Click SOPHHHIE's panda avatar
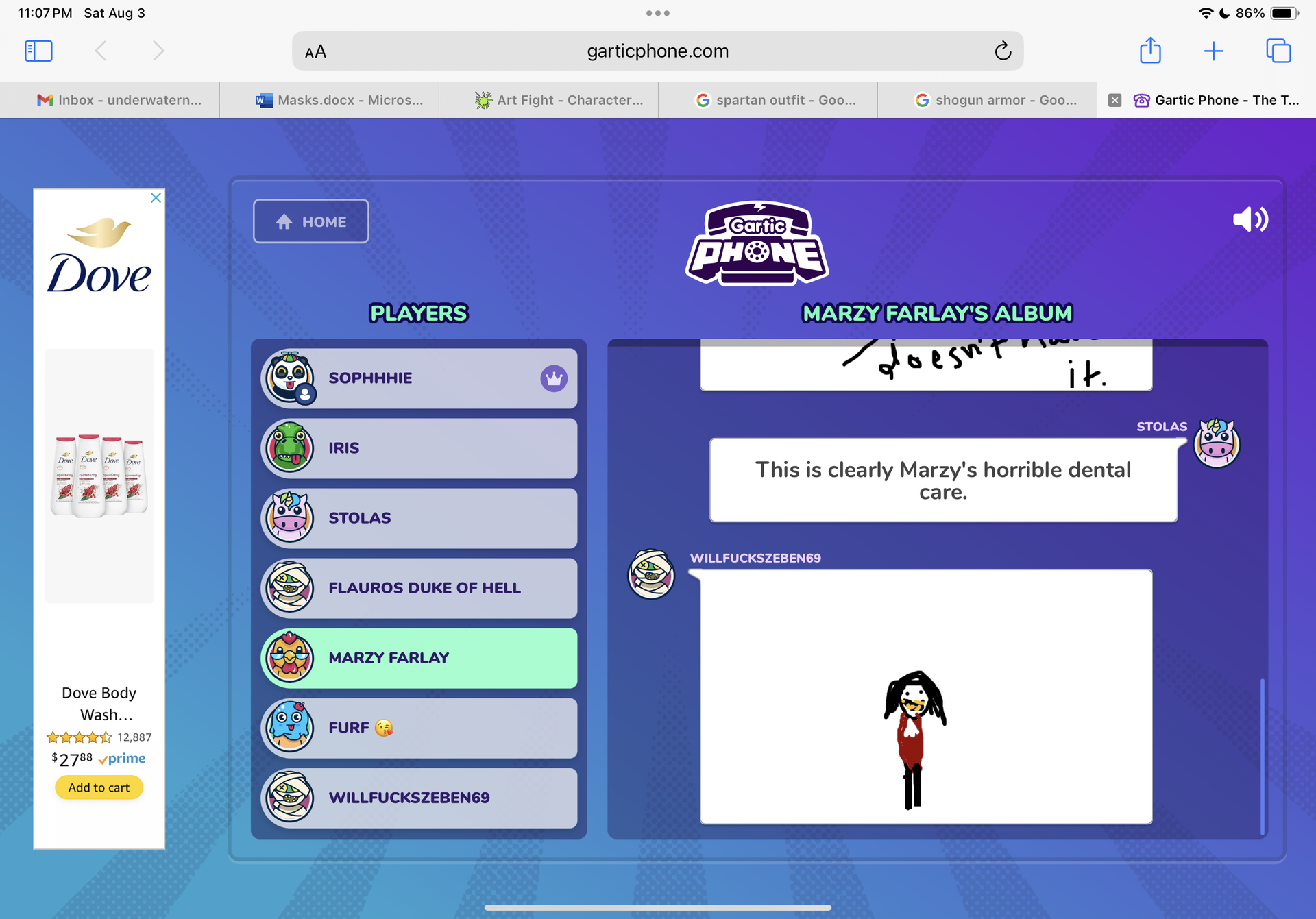The width and height of the screenshot is (1316, 919). [x=290, y=377]
